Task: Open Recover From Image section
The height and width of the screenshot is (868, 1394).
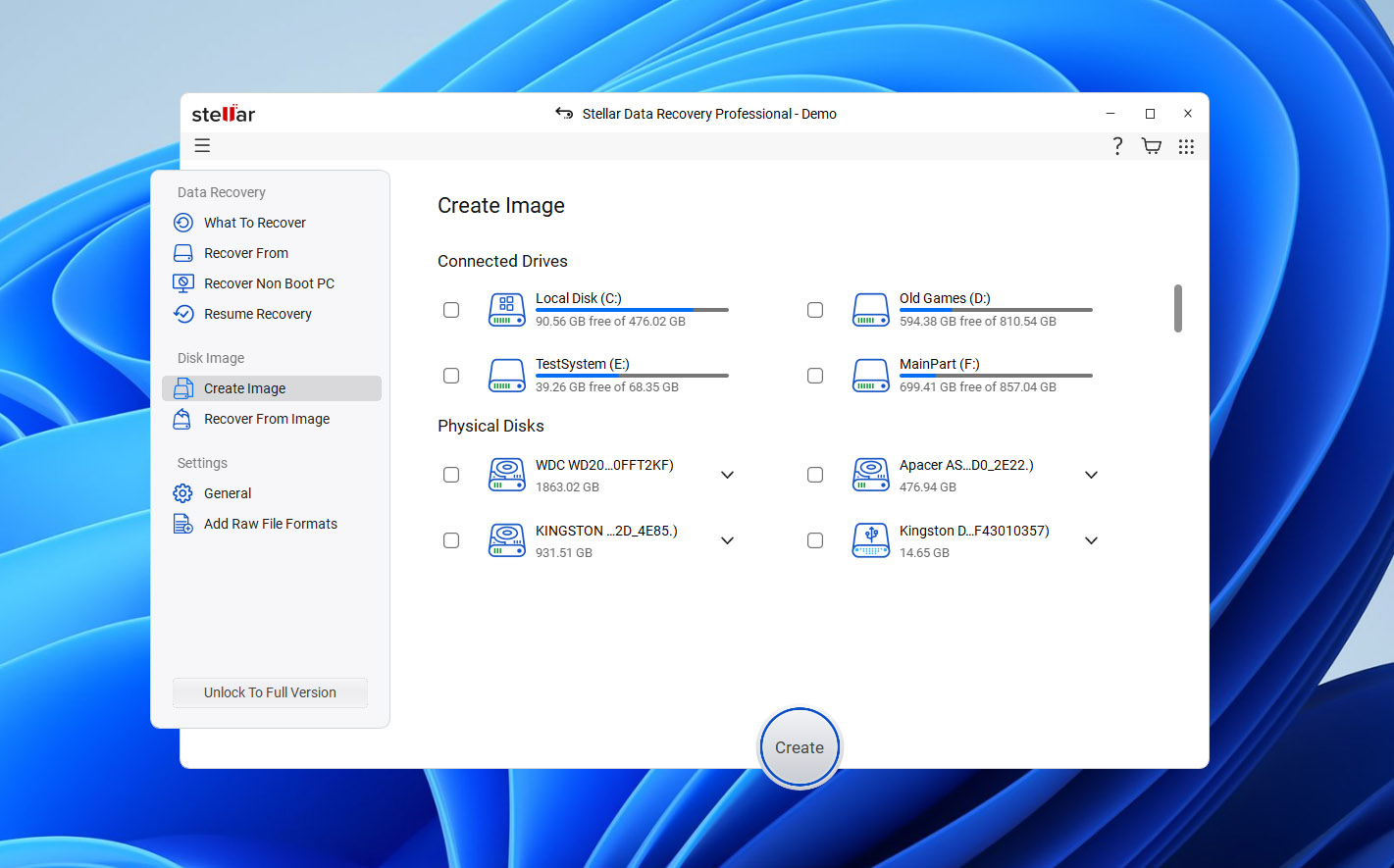Action: click(x=267, y=419)
